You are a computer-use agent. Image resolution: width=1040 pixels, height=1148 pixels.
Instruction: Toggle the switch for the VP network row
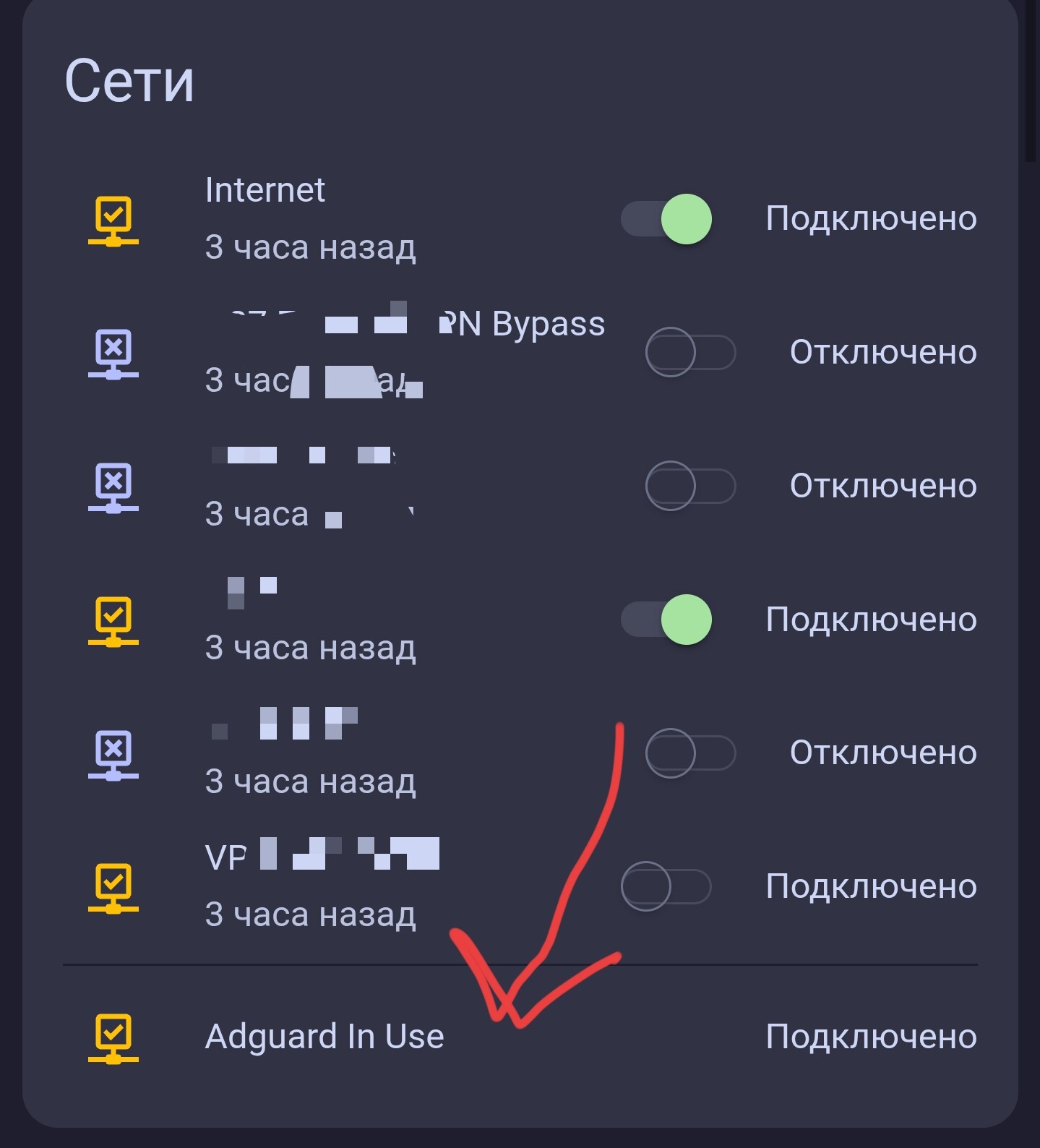[666, 886]
